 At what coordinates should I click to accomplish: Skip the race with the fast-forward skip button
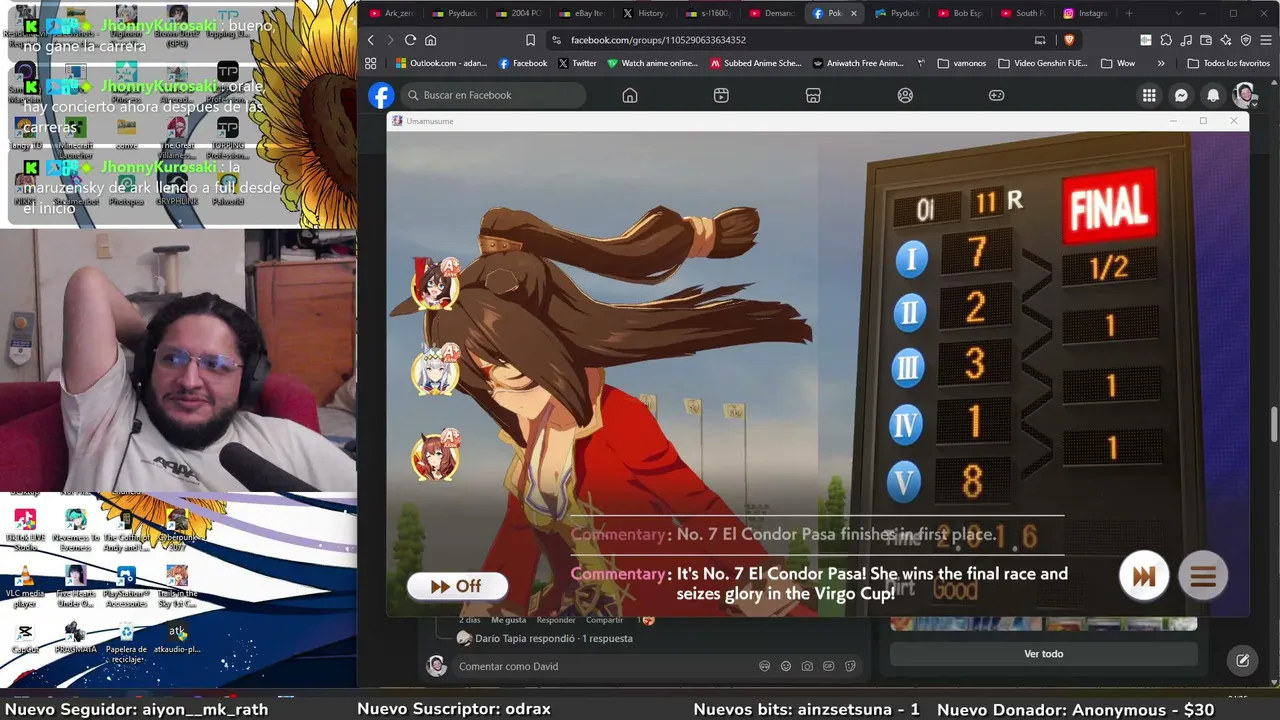click(x=1144, y=576)
